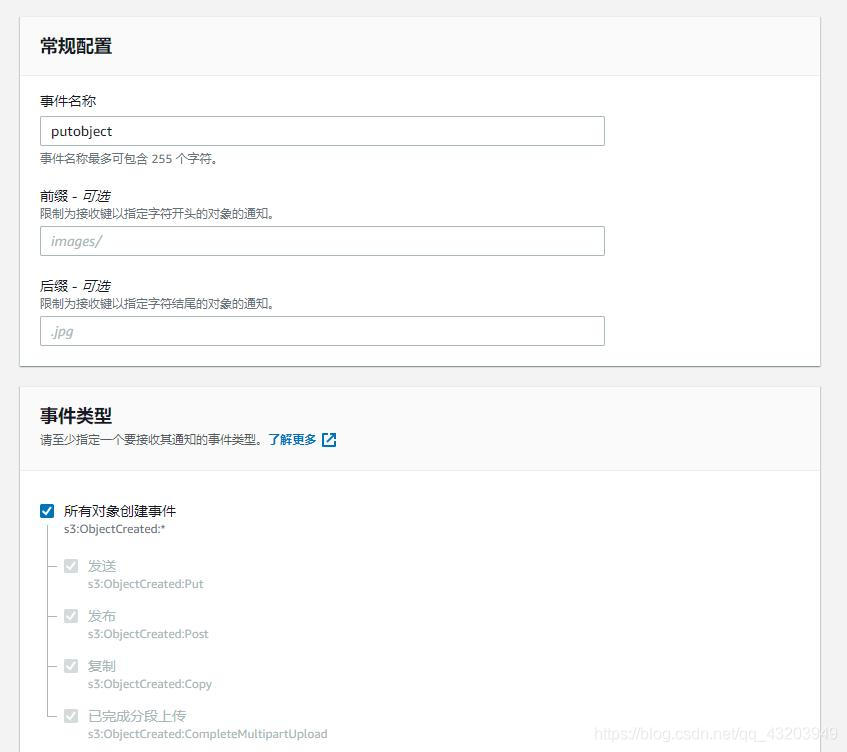The width and height of the screenshot is (847, 752).
Task: Click the prefix field showing images/ placeholder
Action: 322,241
